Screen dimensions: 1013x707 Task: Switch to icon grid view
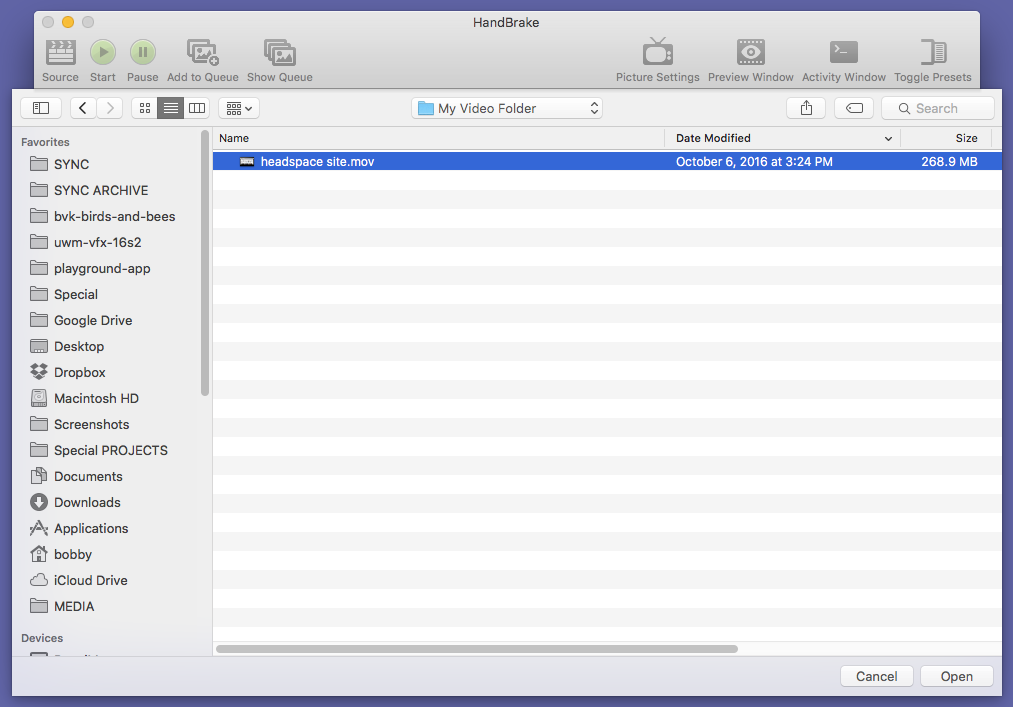coord(145,108)
